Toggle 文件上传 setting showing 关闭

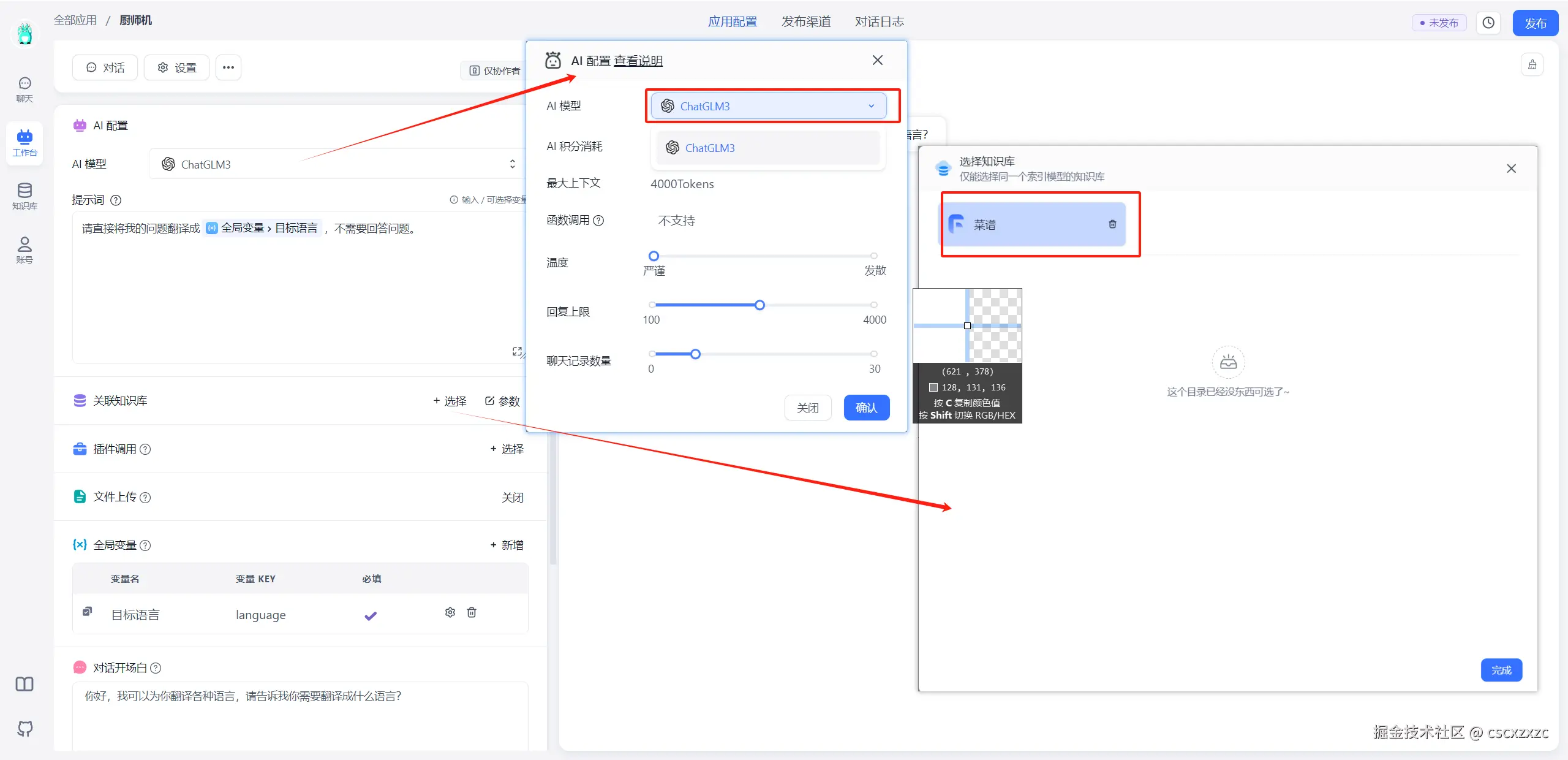coord(512,497)
